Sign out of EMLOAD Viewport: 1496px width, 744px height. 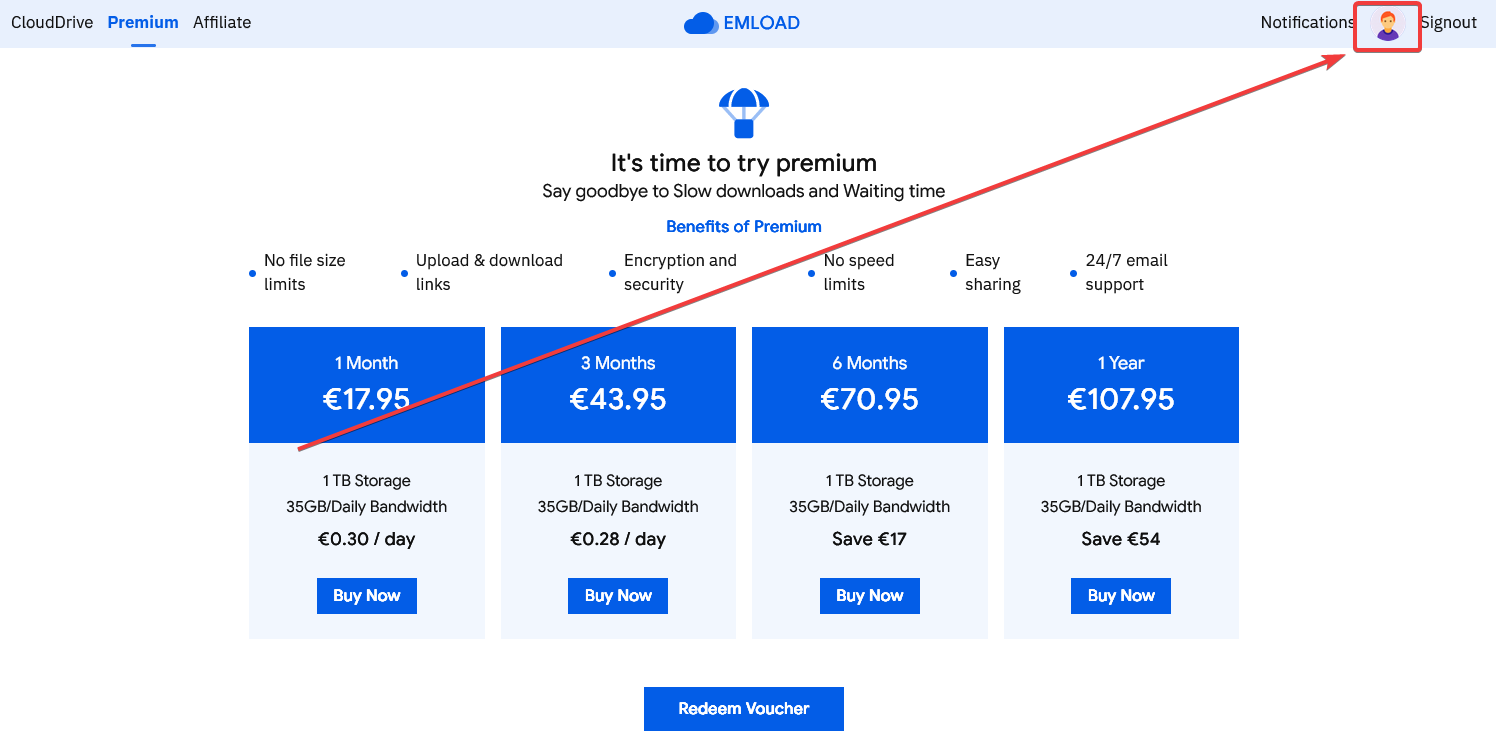[x=1449, y=22]
